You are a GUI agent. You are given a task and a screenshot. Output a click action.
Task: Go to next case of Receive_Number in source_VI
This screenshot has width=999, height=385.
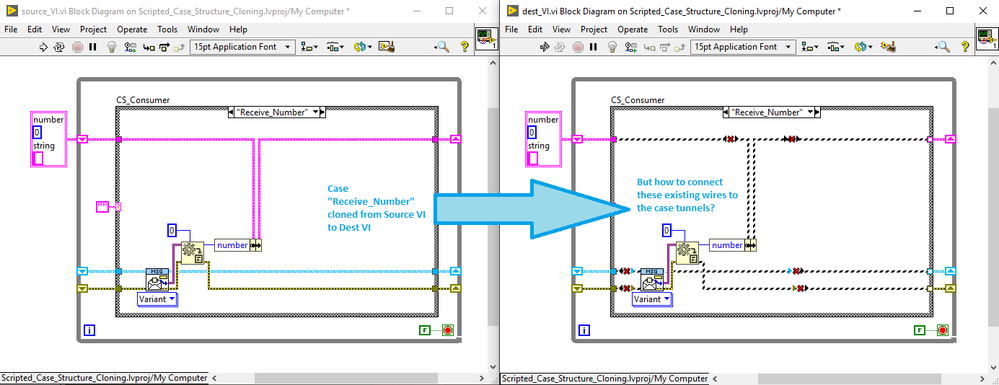coord(322,112)
